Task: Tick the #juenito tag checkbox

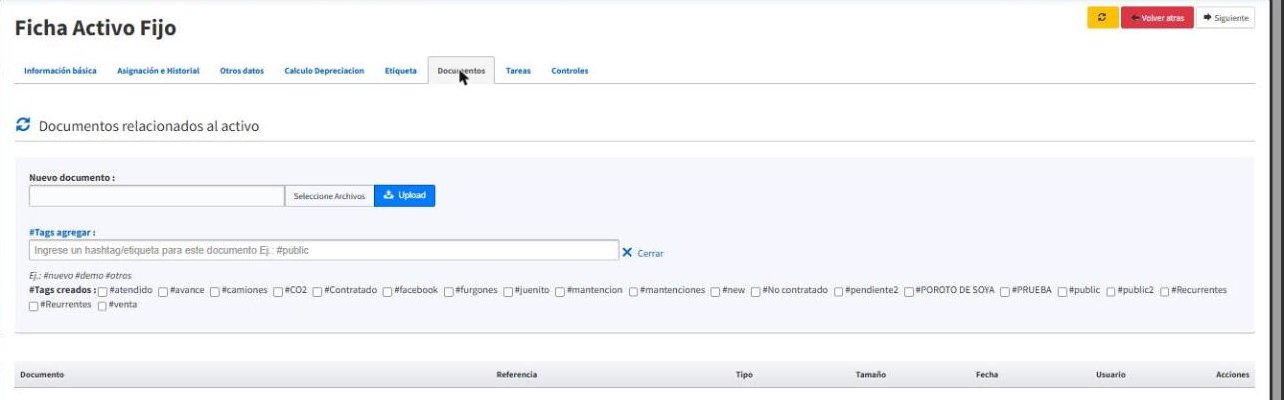Action: tap(508, 291)
